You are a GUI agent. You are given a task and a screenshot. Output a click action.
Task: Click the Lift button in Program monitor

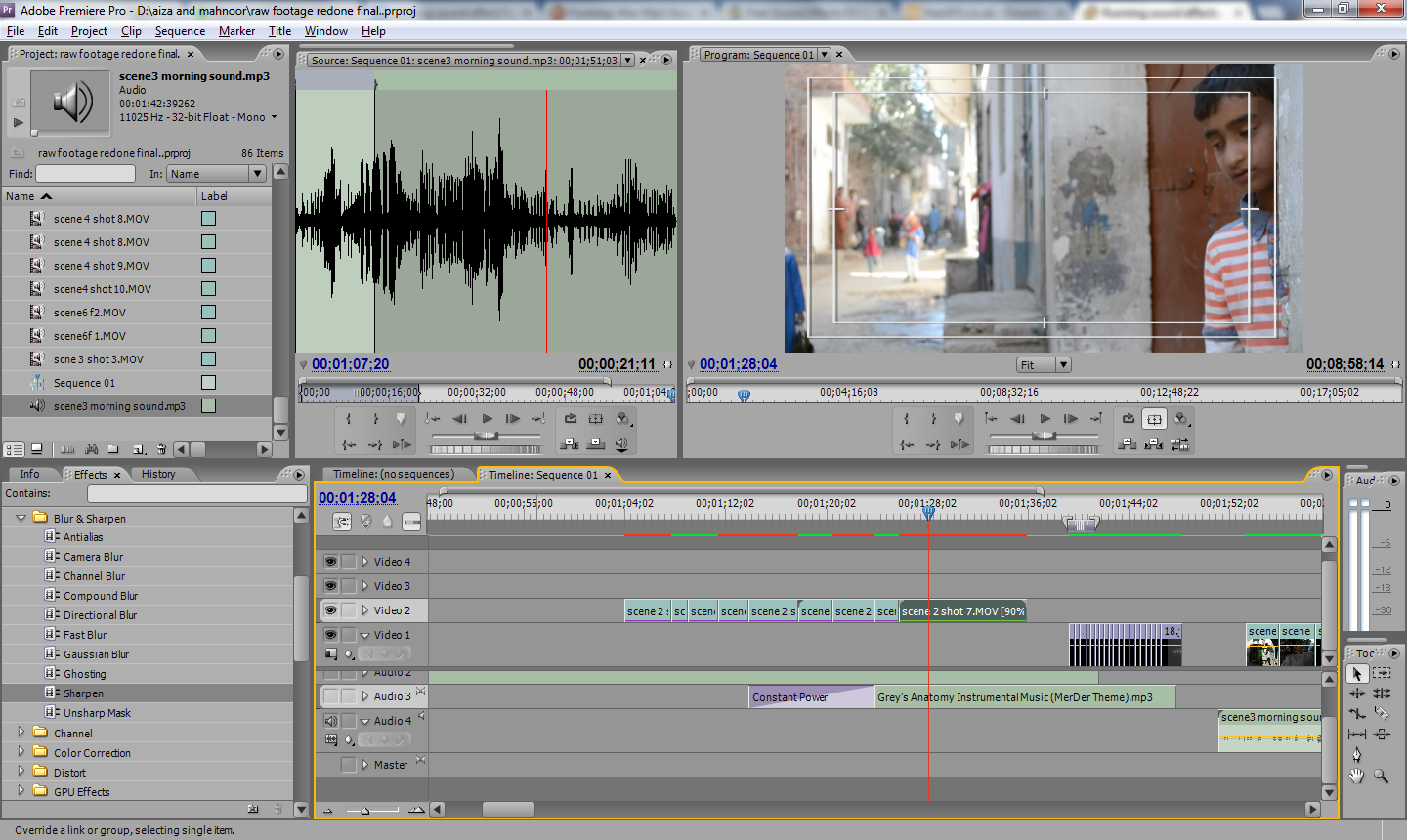(x=1128, y=444)
